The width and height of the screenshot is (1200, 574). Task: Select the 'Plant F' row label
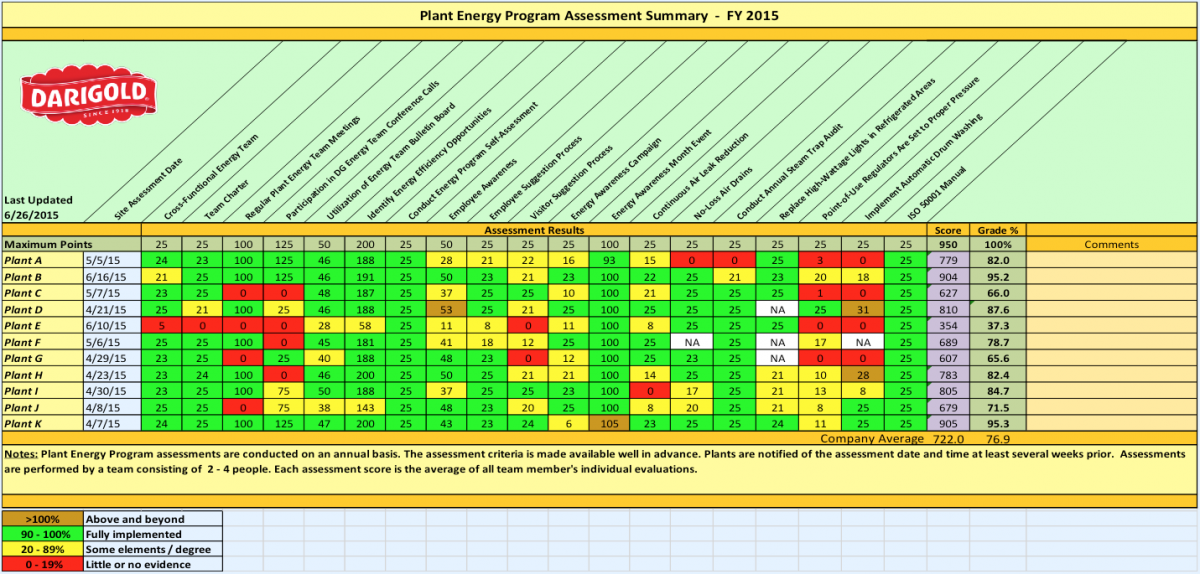tap(41, 341)
